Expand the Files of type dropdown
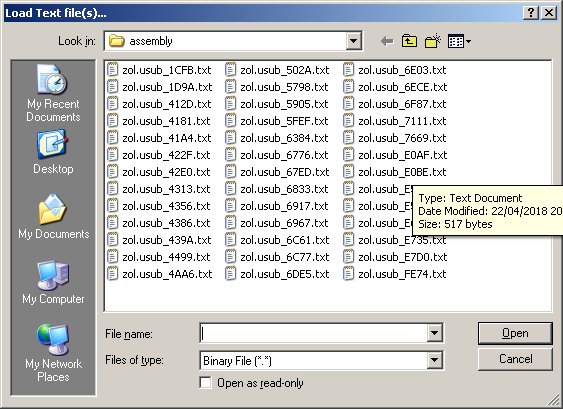 [x=434, y=360]
